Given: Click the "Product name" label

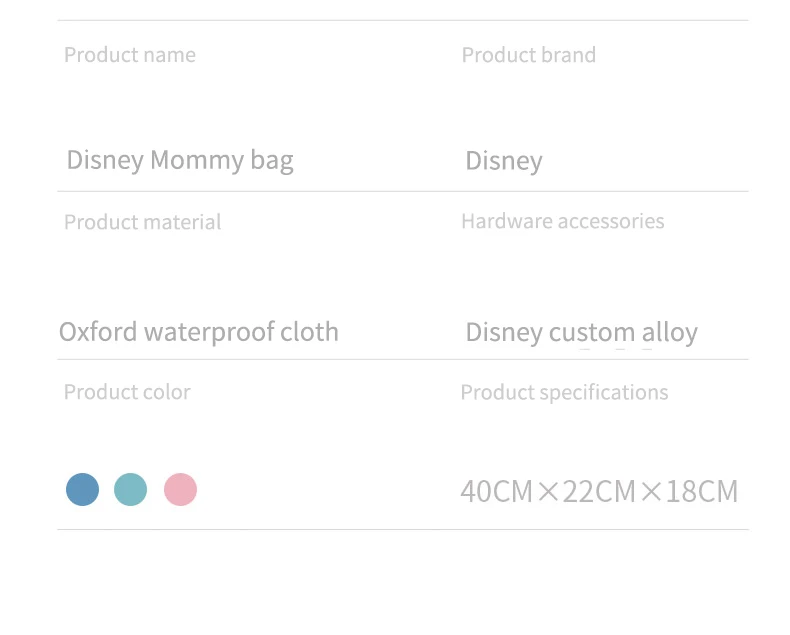Looking at the screenshot, I should click(130, 55).
